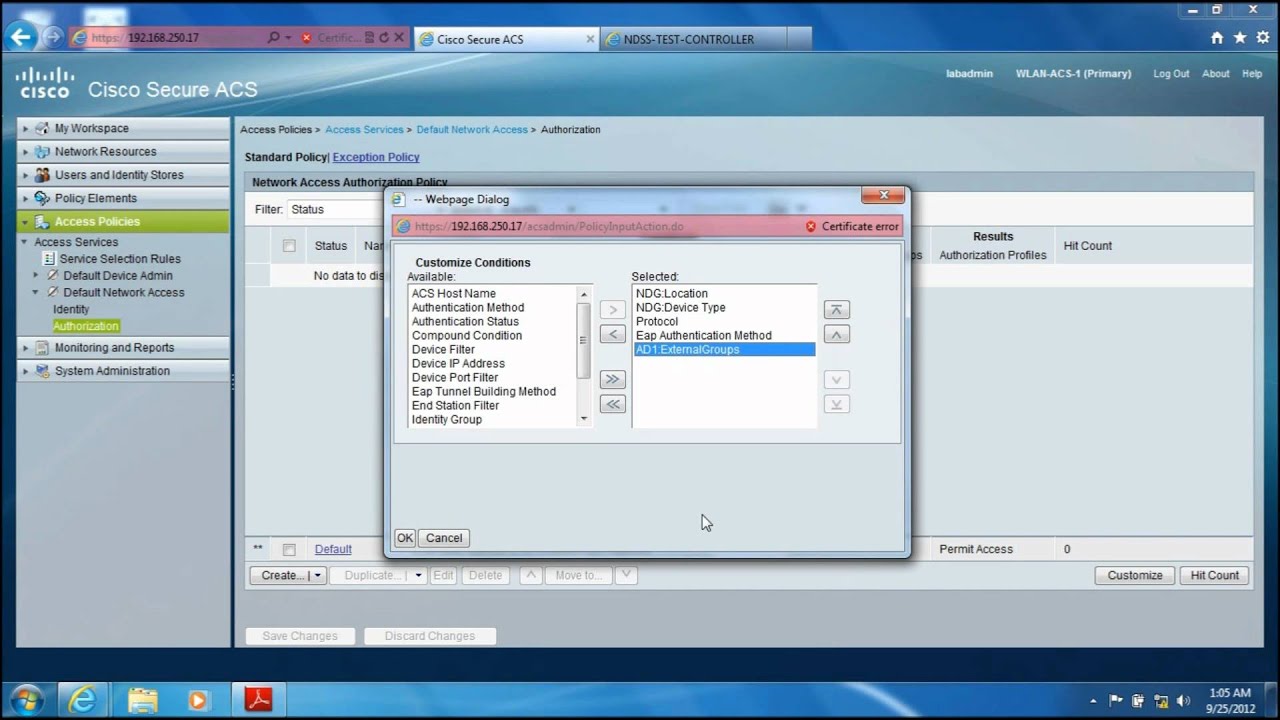
Task: Open the Exception Policy link
Action: pos(376,157)
